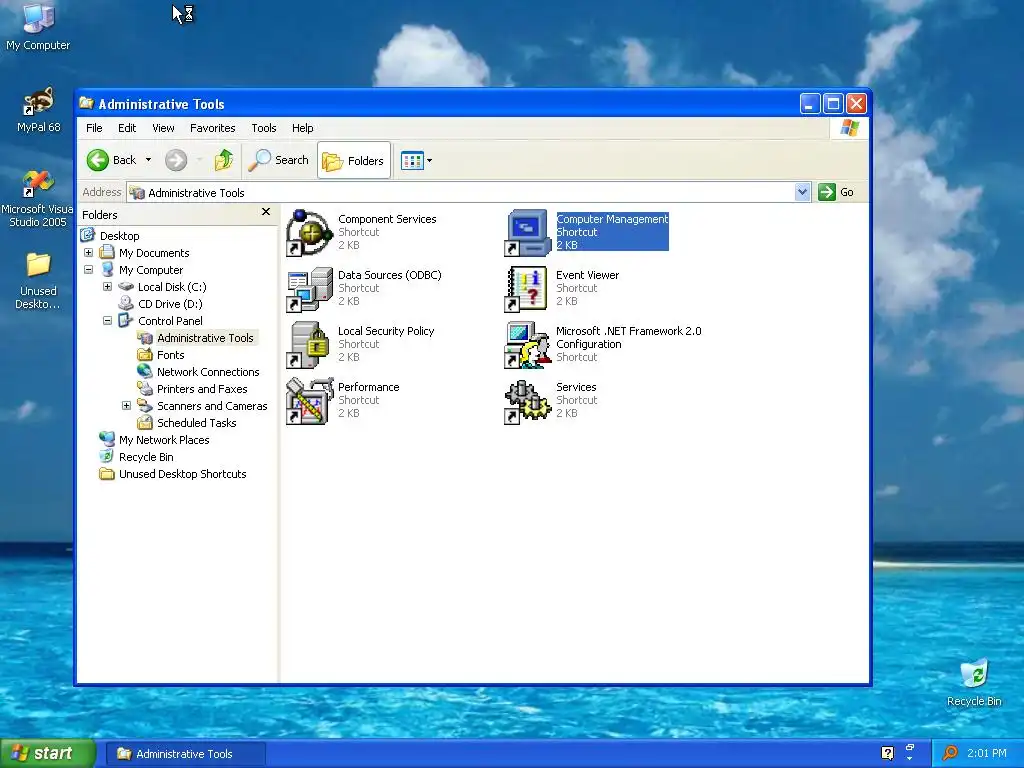Click the Local Disk (C:) tree label
This screenshot has width=1024, height=768.
(x=172, y=287)
